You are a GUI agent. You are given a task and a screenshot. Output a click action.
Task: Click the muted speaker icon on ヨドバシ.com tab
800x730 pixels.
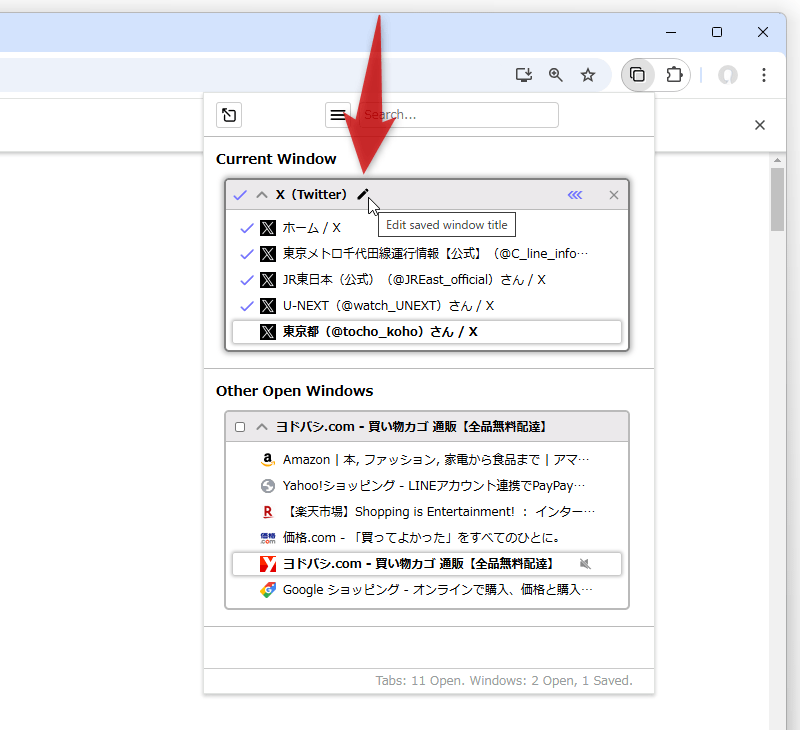[x=585, y=564]
